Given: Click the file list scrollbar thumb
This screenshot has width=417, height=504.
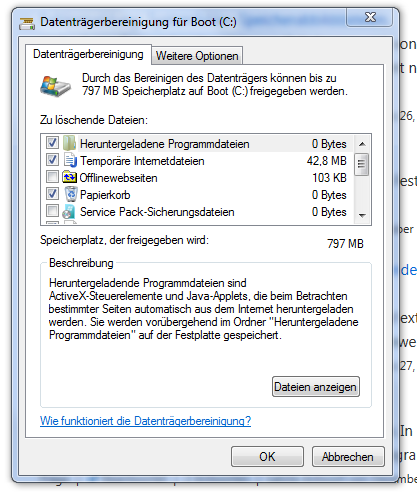Looking at the screenshot, I should point(362,164).
